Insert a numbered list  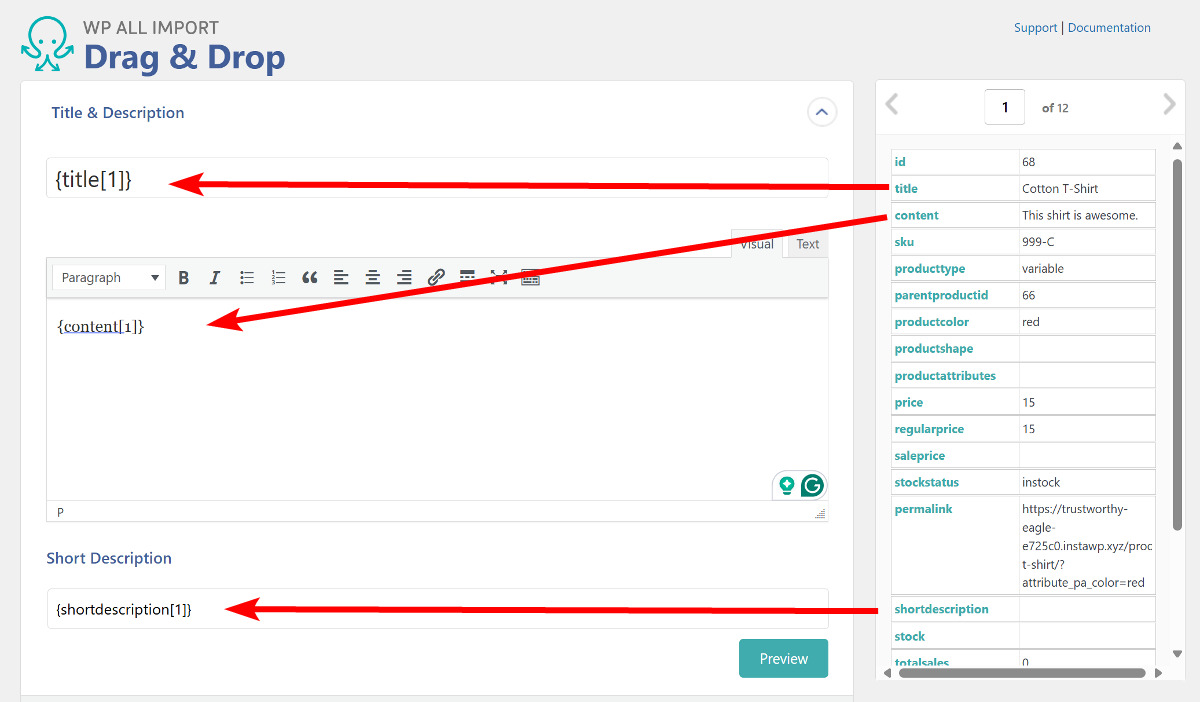click(x=279, y=278)
